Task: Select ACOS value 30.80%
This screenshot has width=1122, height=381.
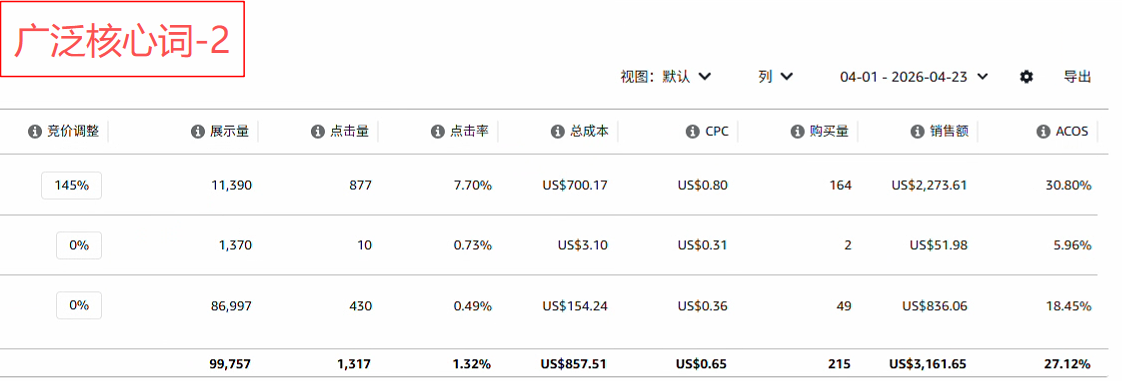Action: pyautogui.click(x=1068, y=185)
